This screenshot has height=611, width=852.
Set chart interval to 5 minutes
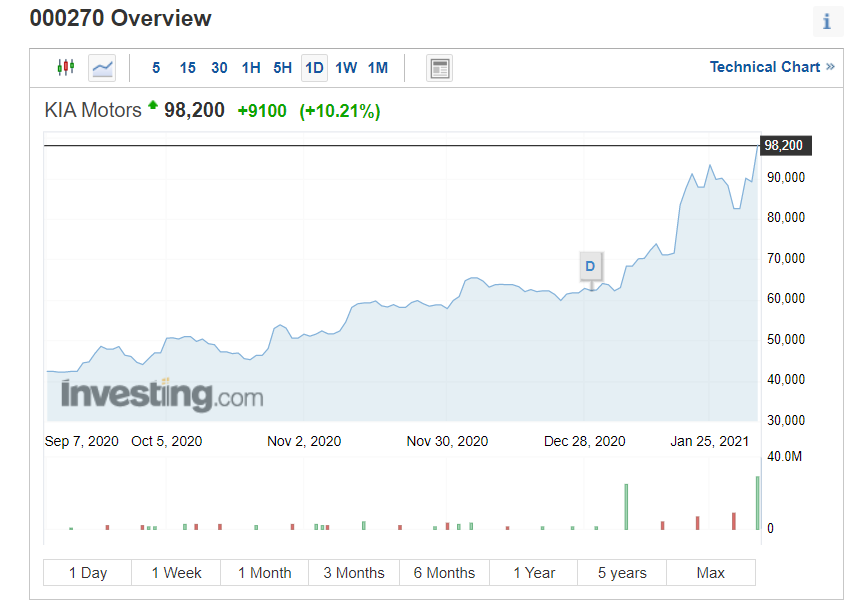point(156,68)
